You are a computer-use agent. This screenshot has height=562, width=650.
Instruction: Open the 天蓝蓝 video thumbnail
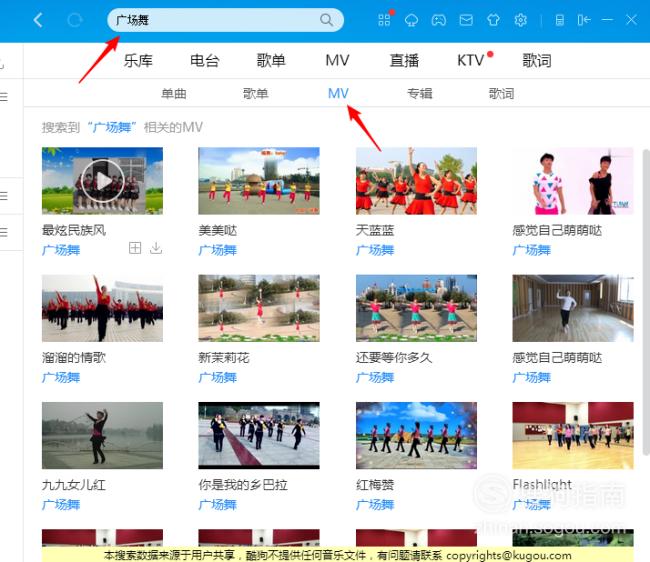click(x=416, y=181)
